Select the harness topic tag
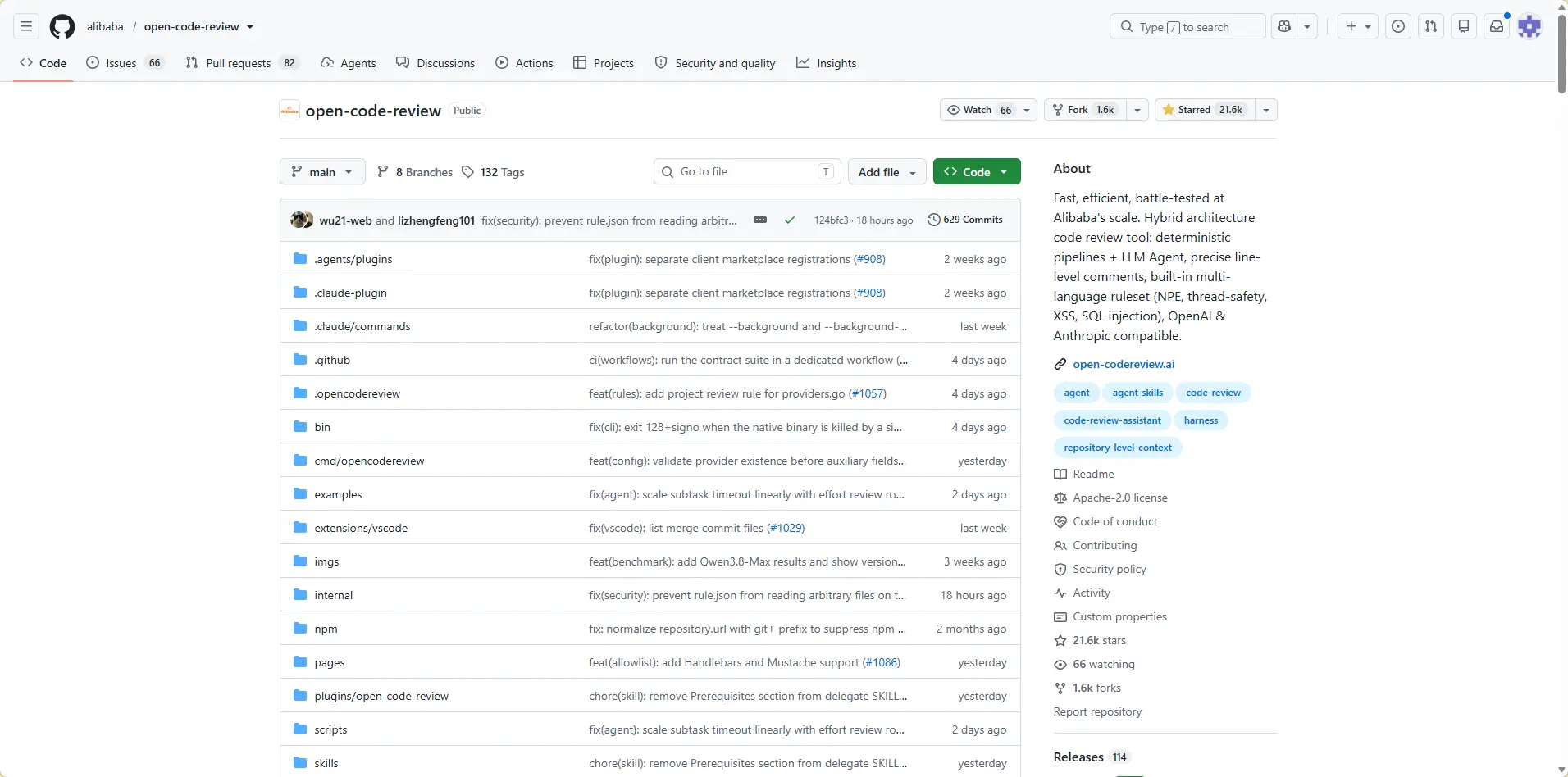The image size is (1568, 777). click(1201, 420)
